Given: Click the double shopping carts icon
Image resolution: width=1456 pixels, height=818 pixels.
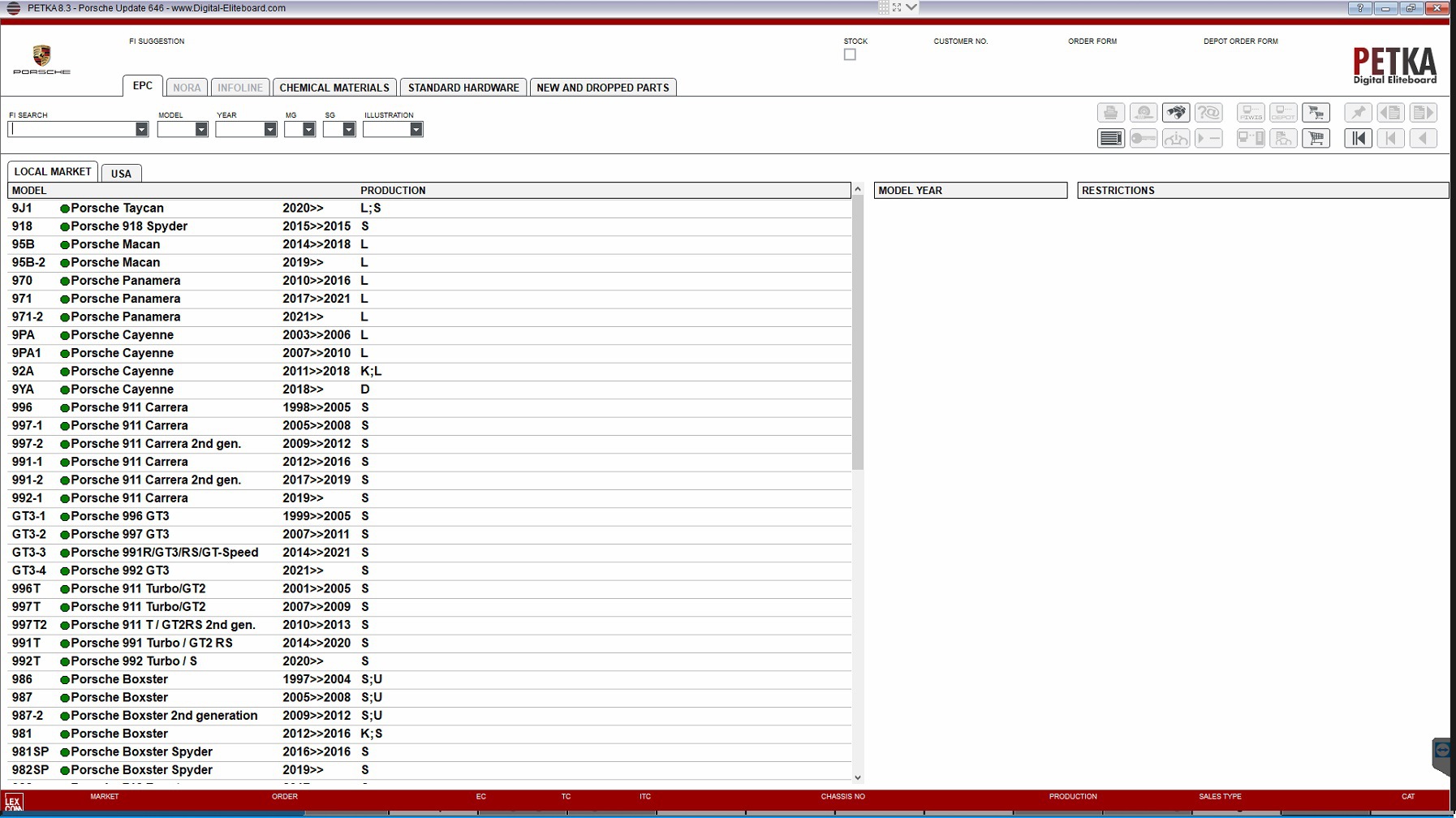Looking at the screenshot, I should (1316, 113).
